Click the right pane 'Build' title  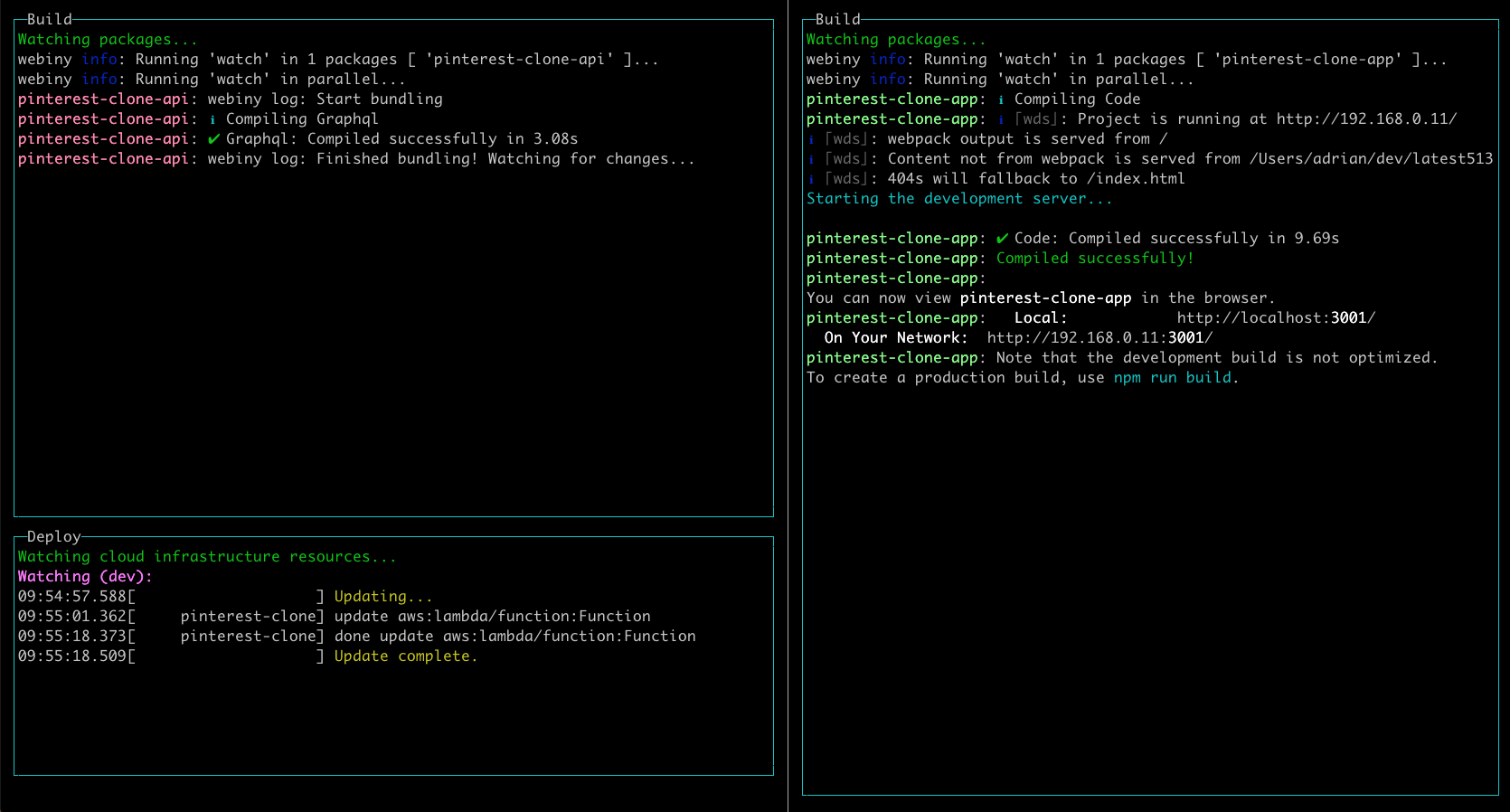(x=838, y=19)
